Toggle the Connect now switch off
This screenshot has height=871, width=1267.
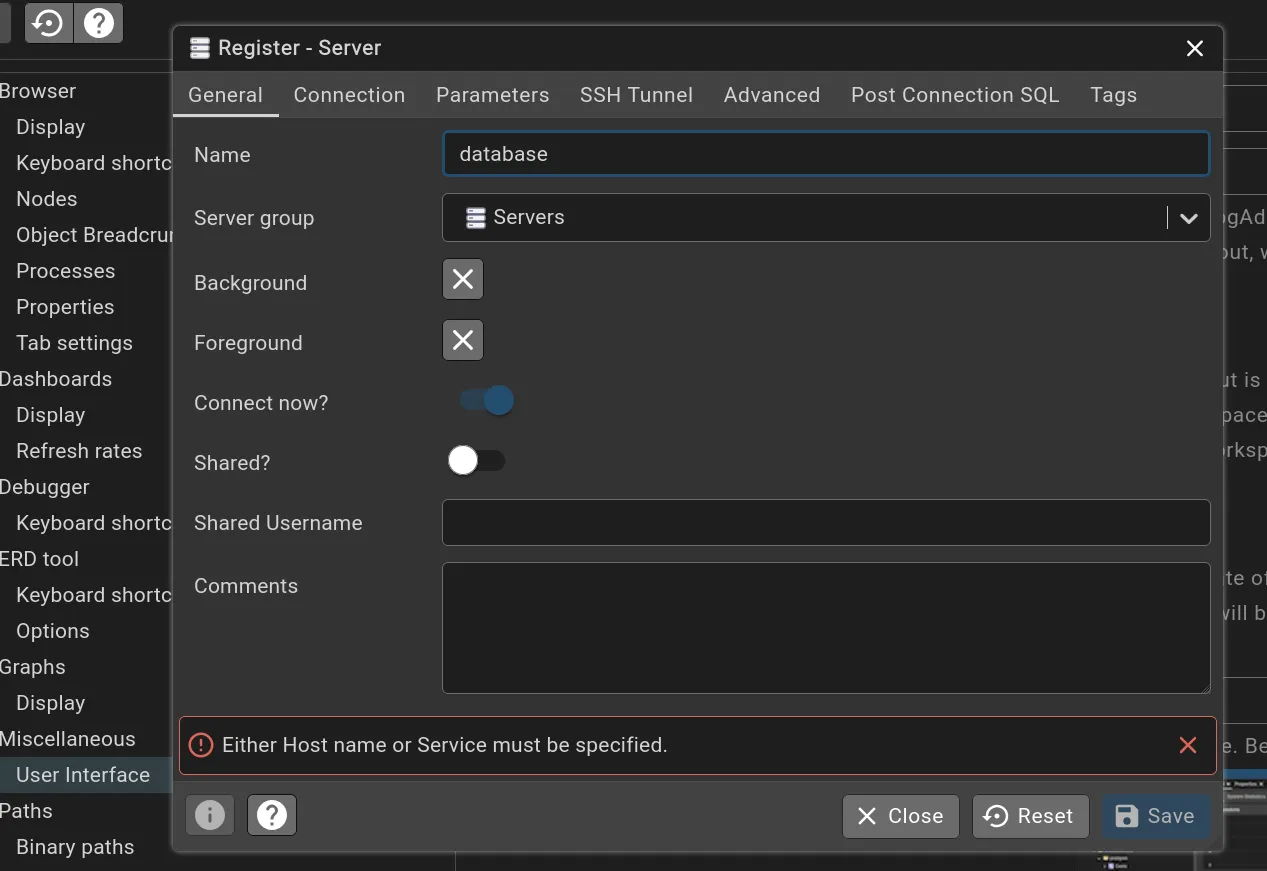tap(486, 401)
